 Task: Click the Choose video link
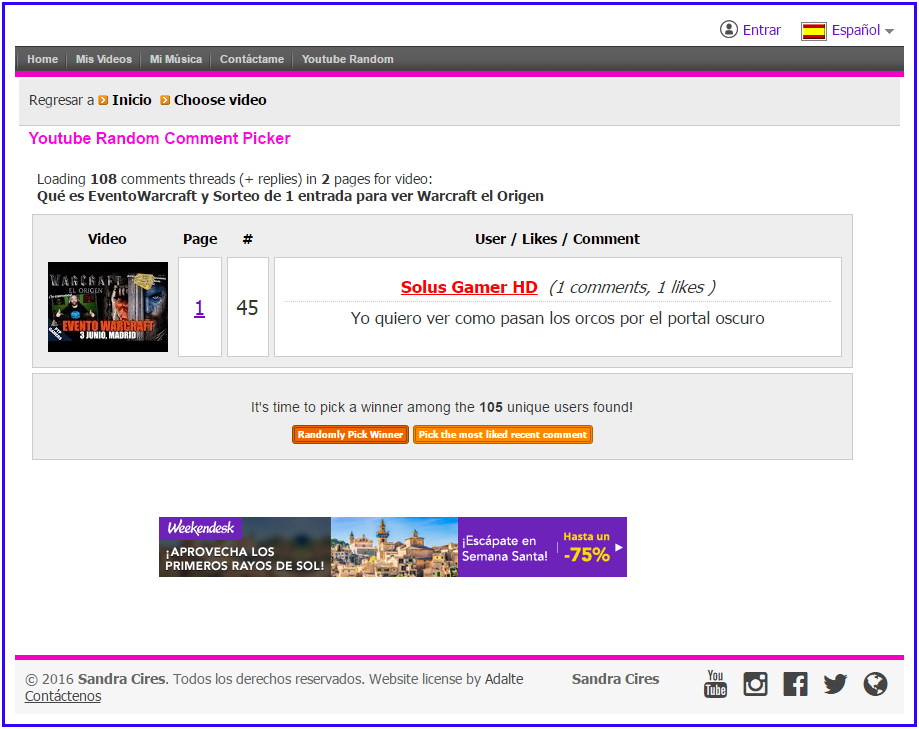coord(220,100)
